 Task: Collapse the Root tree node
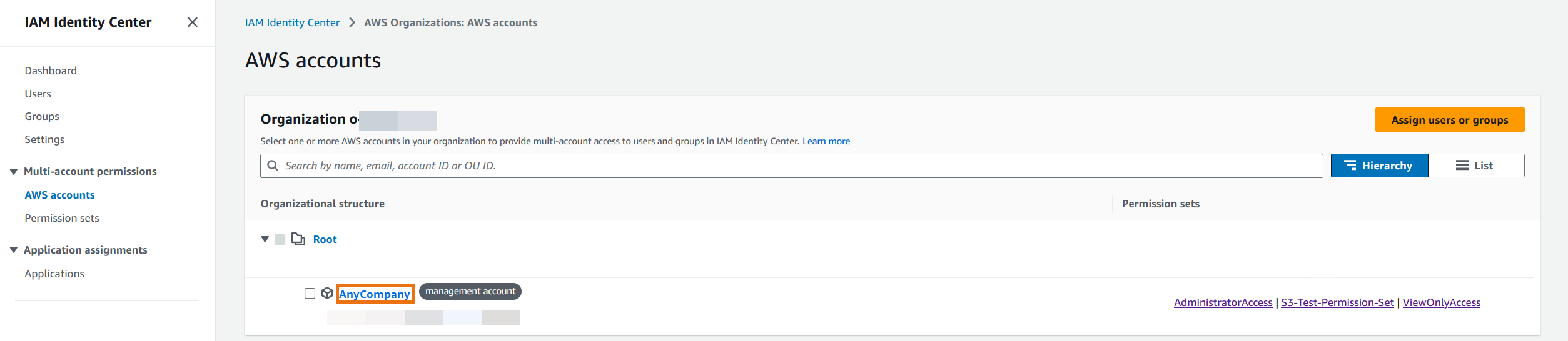[x=265, y=239]
